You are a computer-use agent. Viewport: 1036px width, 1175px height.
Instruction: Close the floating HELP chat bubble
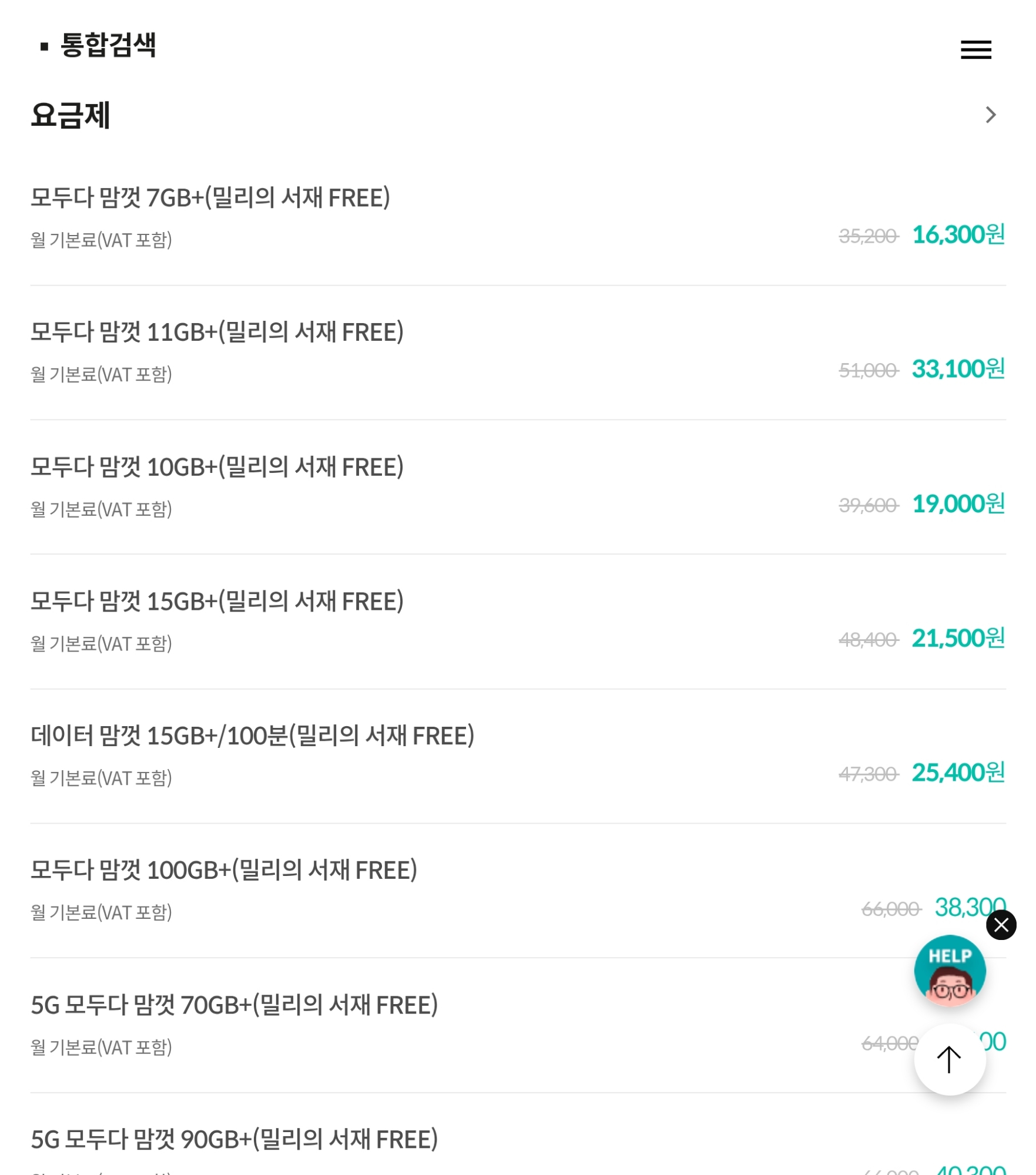pos(1001,925)
